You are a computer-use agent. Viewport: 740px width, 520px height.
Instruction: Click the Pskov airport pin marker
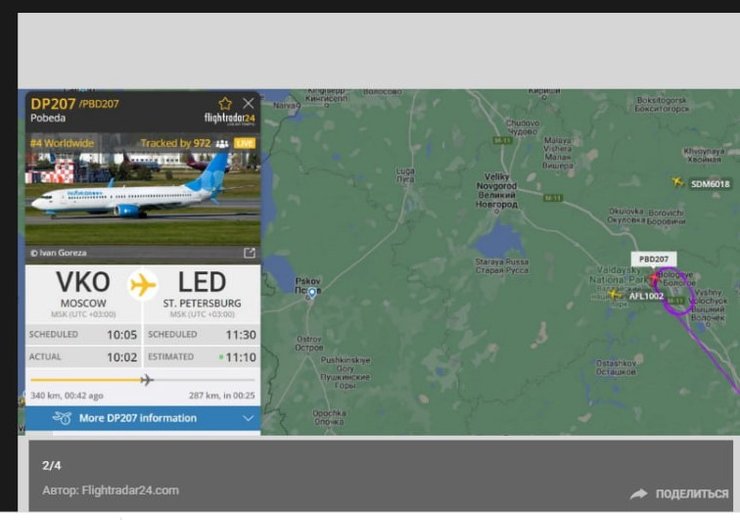coord(312,294)
